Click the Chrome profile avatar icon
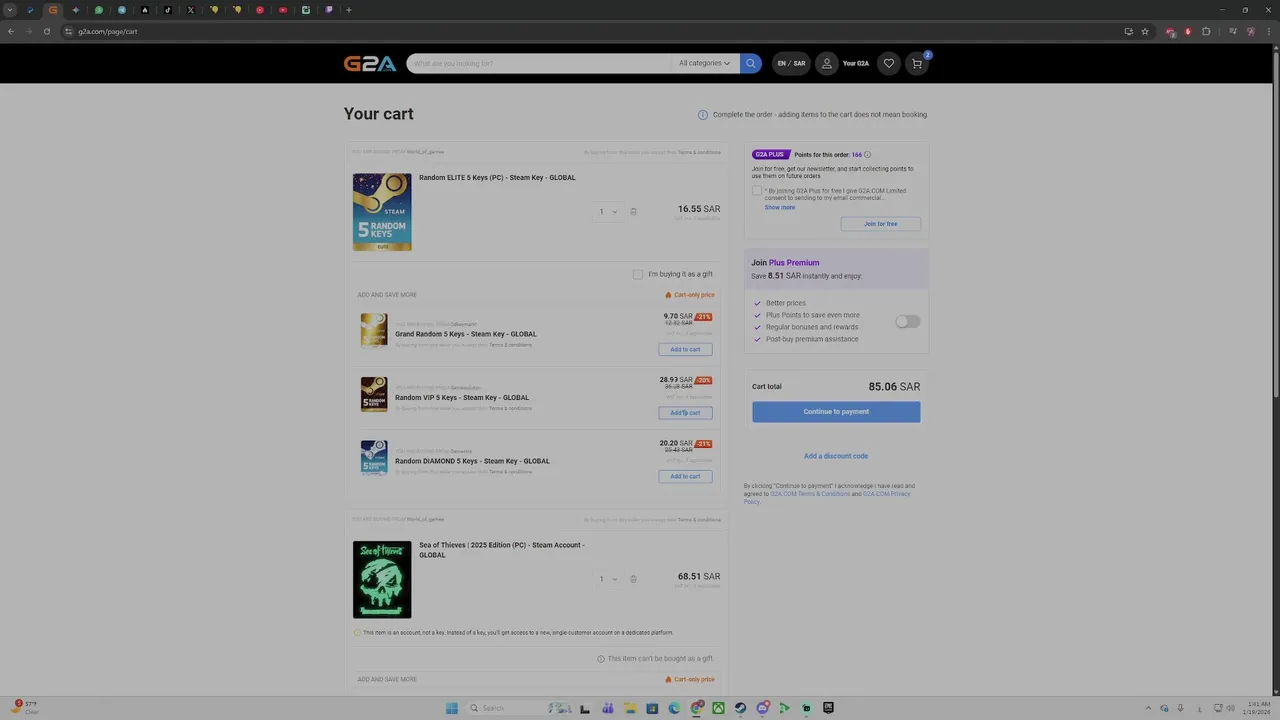Viewport: 1280px width, 720px height. point(1251,31)
